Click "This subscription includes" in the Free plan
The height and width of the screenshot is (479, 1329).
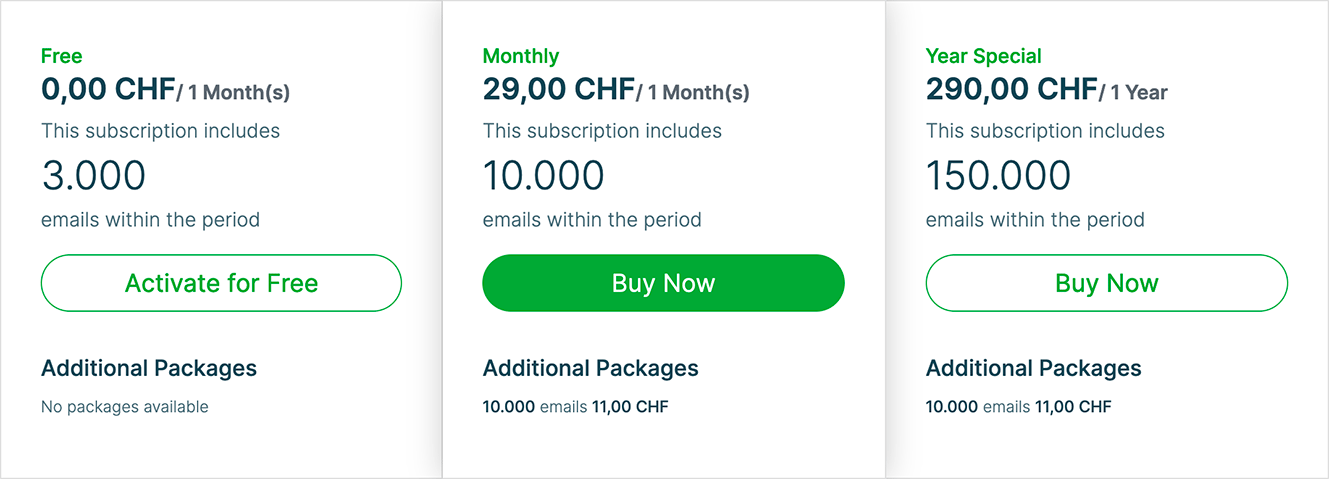pyautogui.click(x=161, y=131)
